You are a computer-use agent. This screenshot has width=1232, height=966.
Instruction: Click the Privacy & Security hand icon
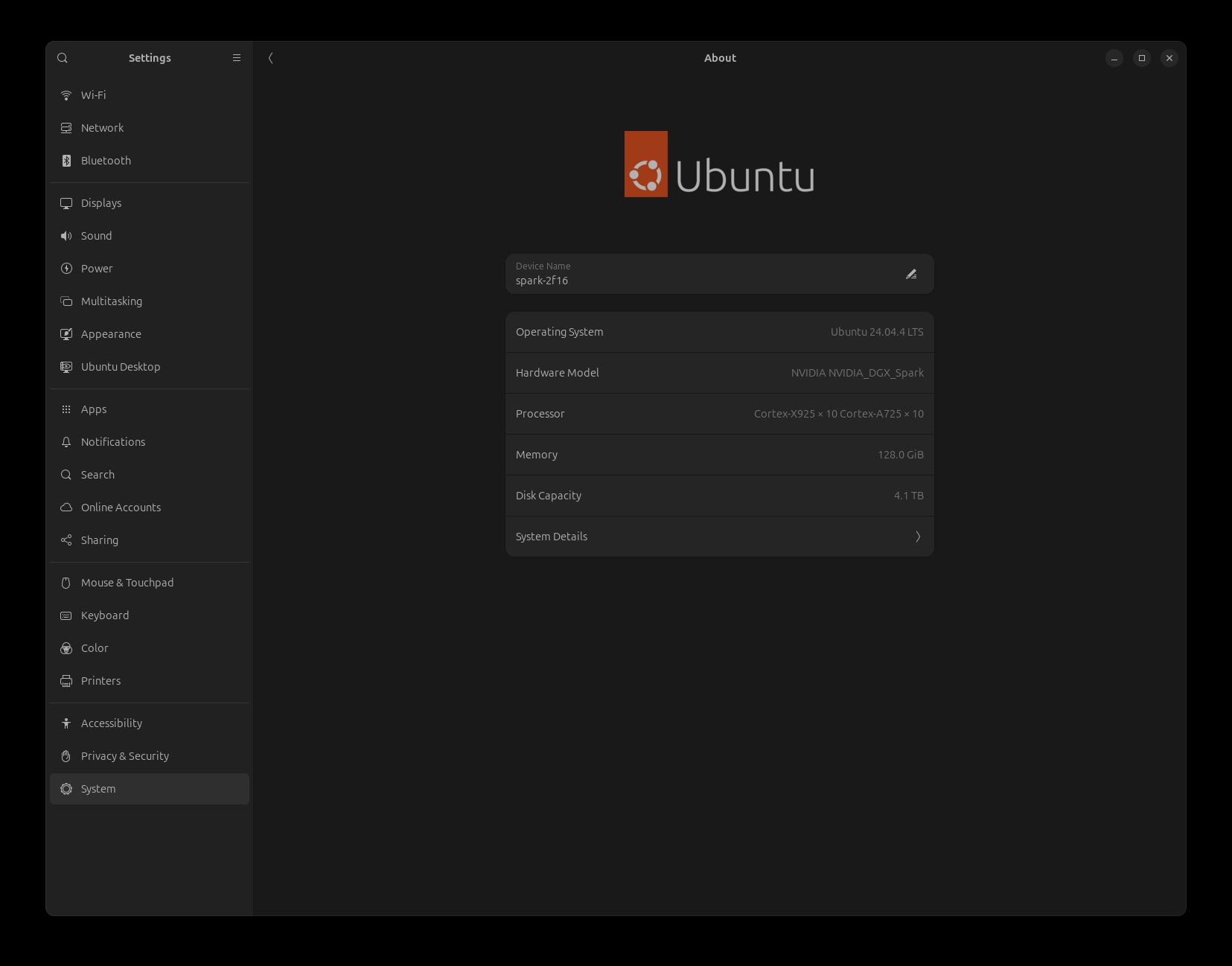pyautogui.click(x=66, y=756)
